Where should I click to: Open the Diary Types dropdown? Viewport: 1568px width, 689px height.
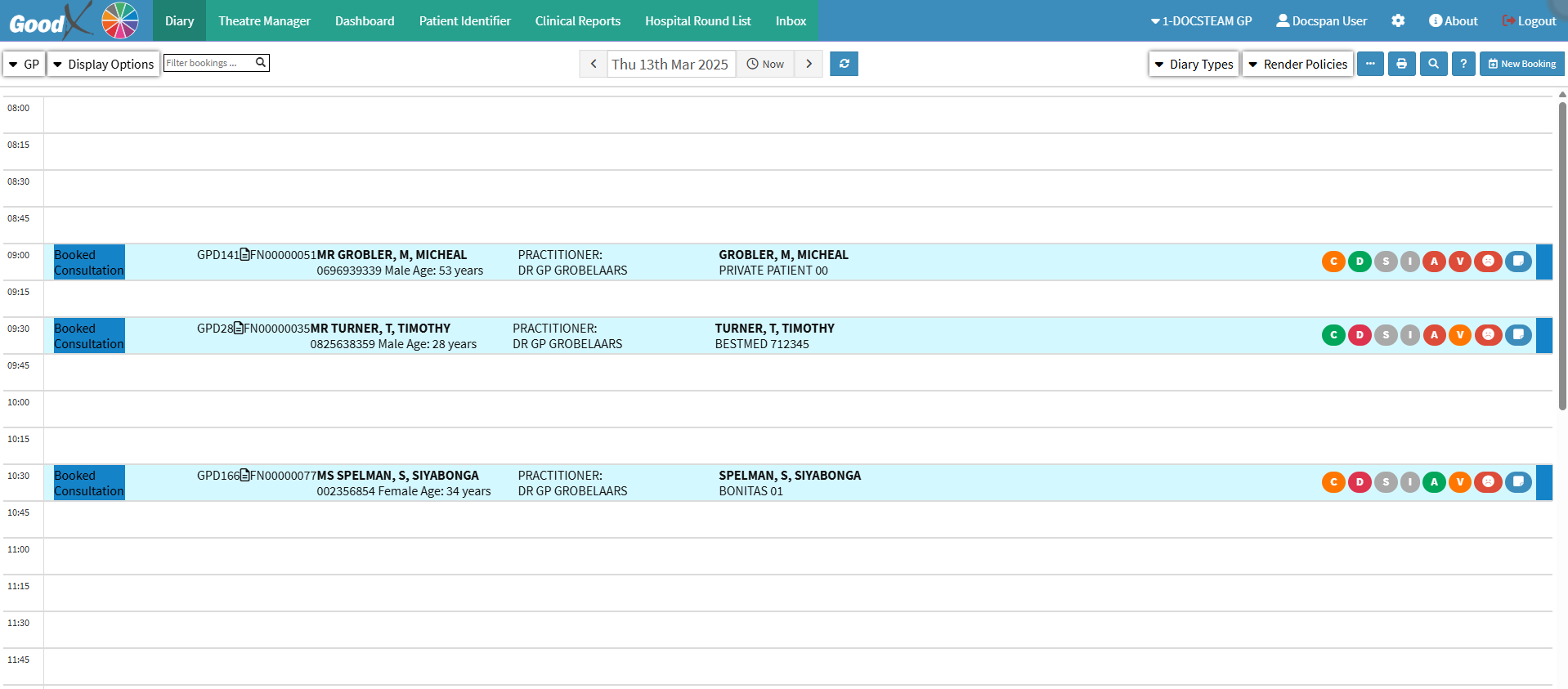tap(1194, 64)
